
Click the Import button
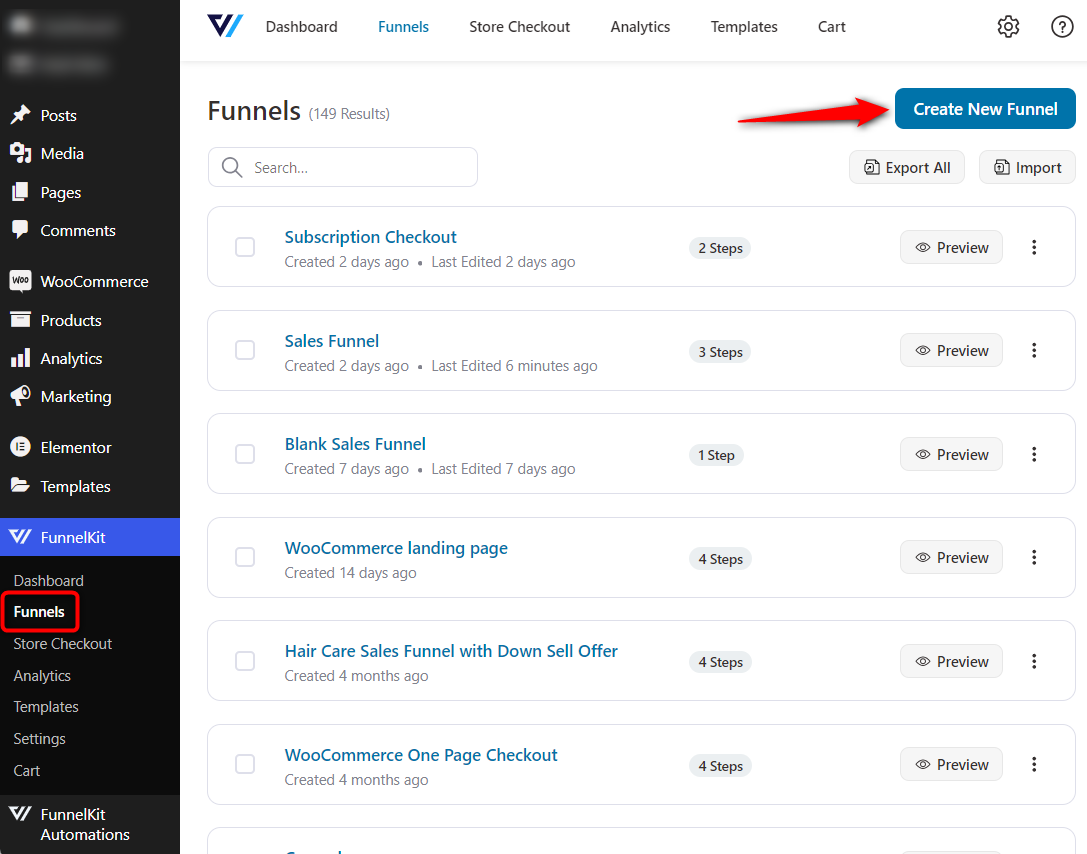(1027, 167)
